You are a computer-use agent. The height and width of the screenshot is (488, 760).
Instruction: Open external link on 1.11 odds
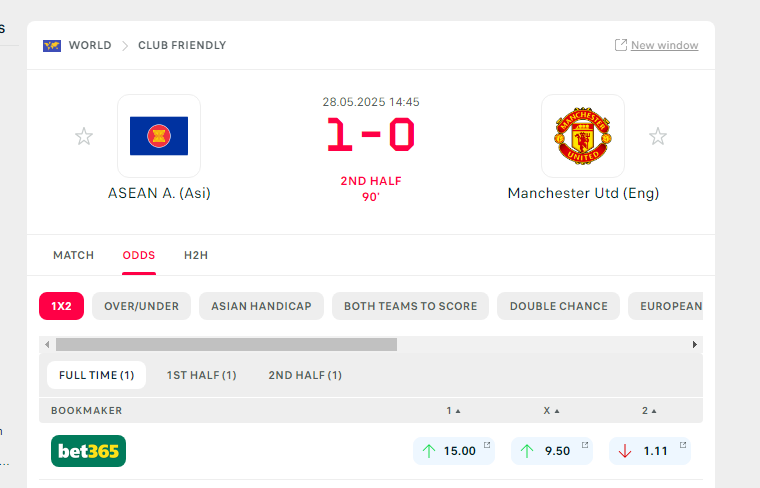tap(683, 445)
